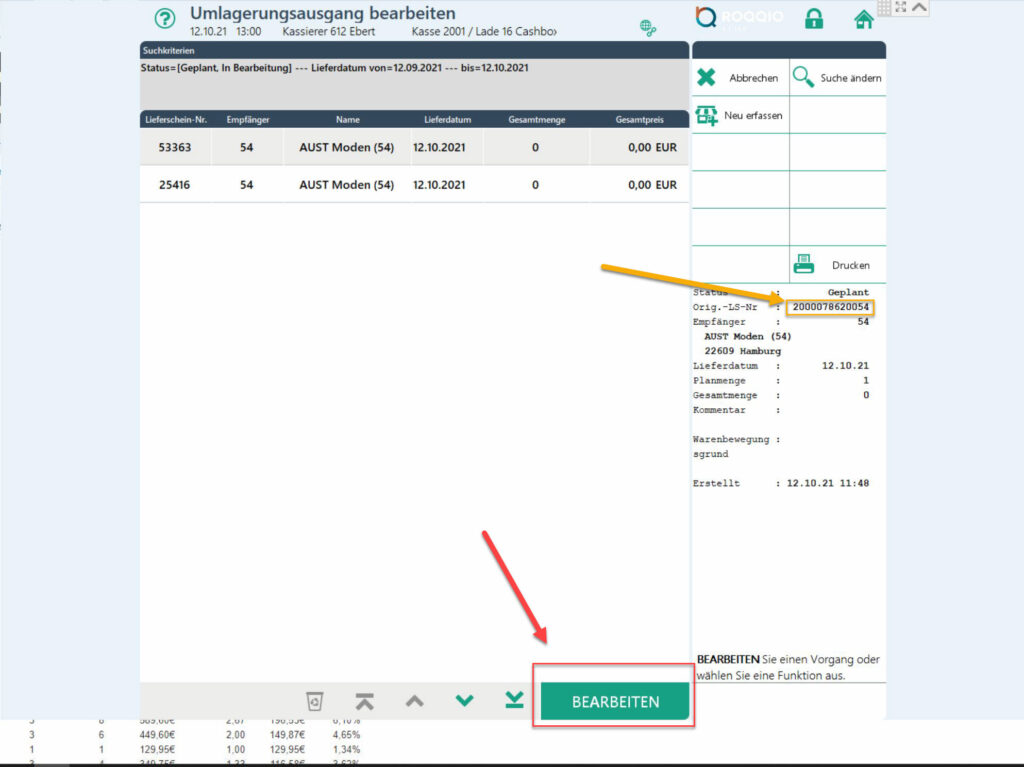The height and width of the screenshot is (767, 1024).
Task: Select delivery note row 25416
Action: [414, 185]
